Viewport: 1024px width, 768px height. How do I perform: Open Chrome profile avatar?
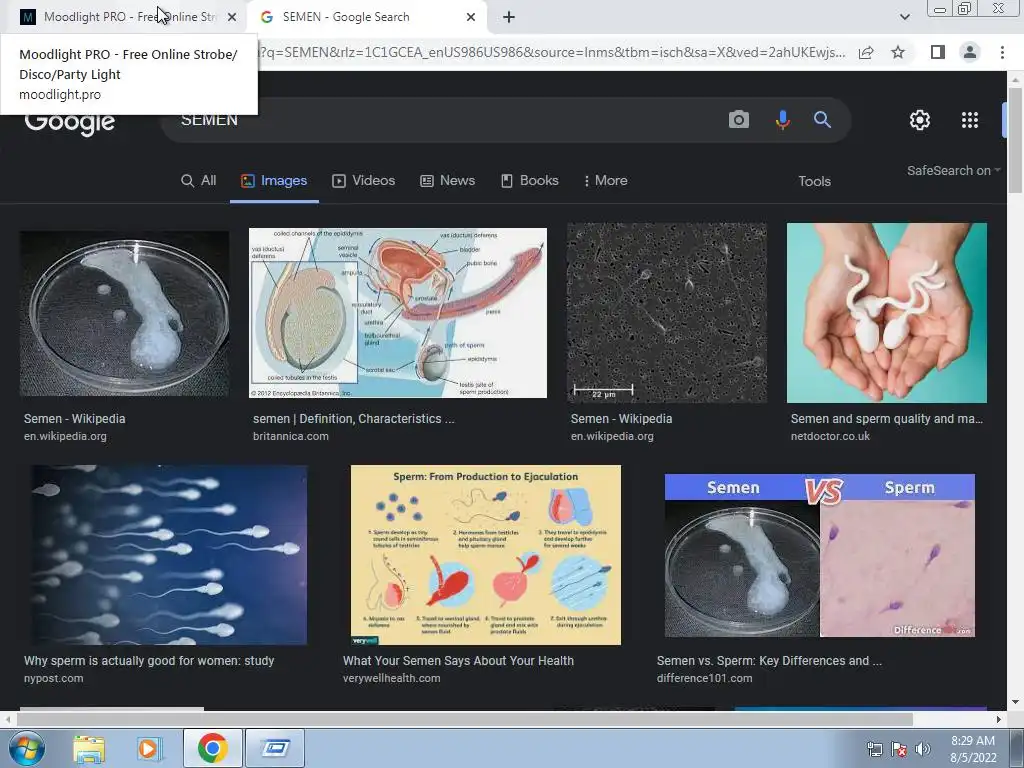point(970,52)
